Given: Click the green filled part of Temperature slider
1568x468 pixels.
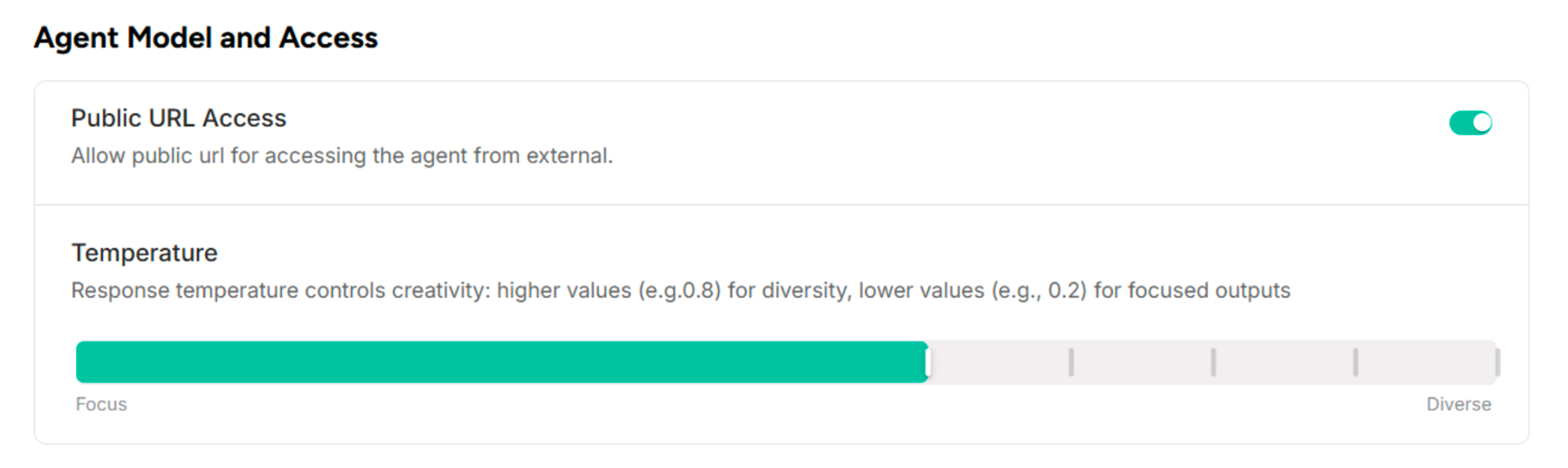Looking at the screenshot, I should [x=499, y=362].
